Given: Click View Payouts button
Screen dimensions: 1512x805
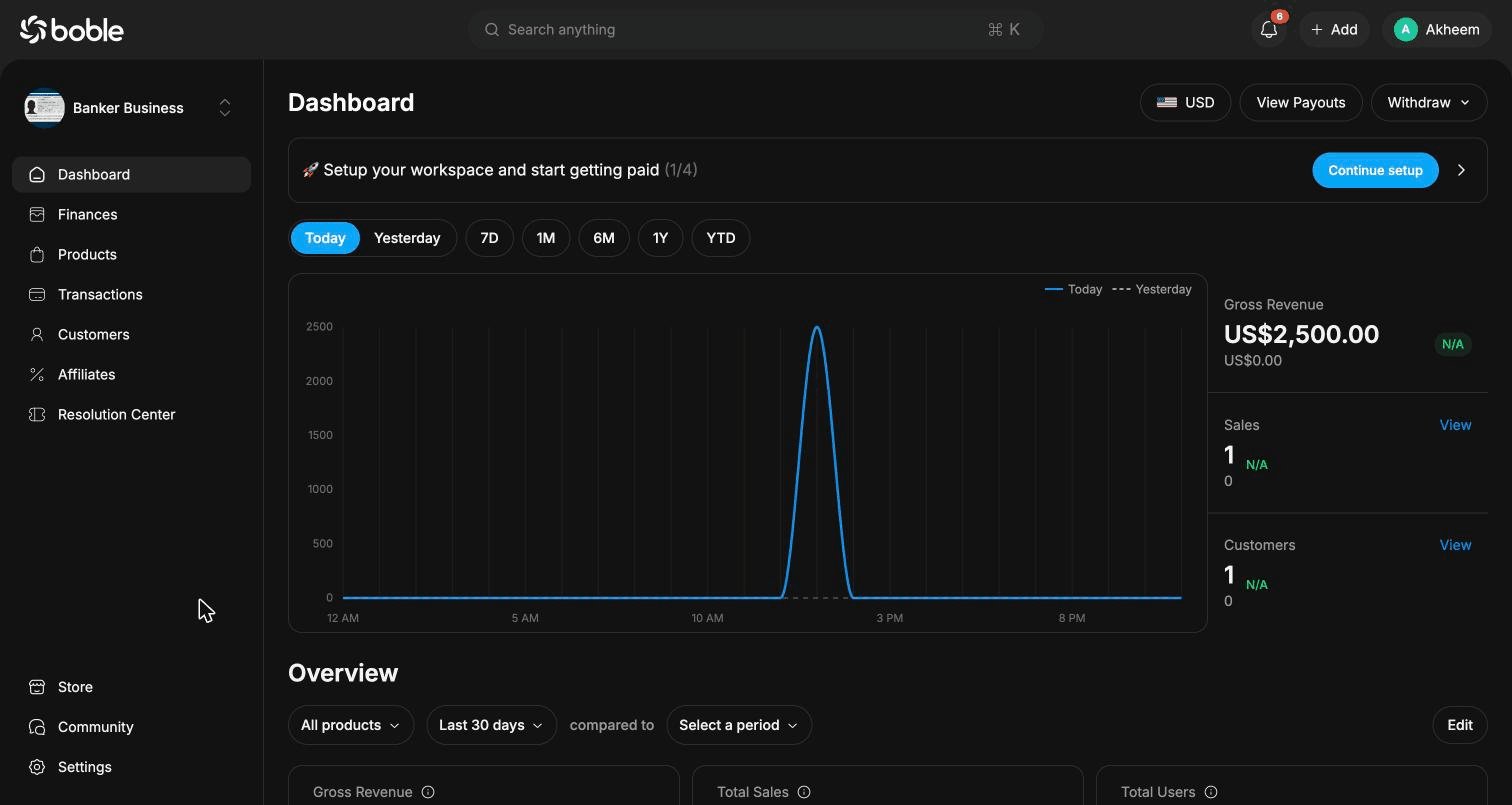Looking at the screenshot, I should click(x=1301, y=102).
